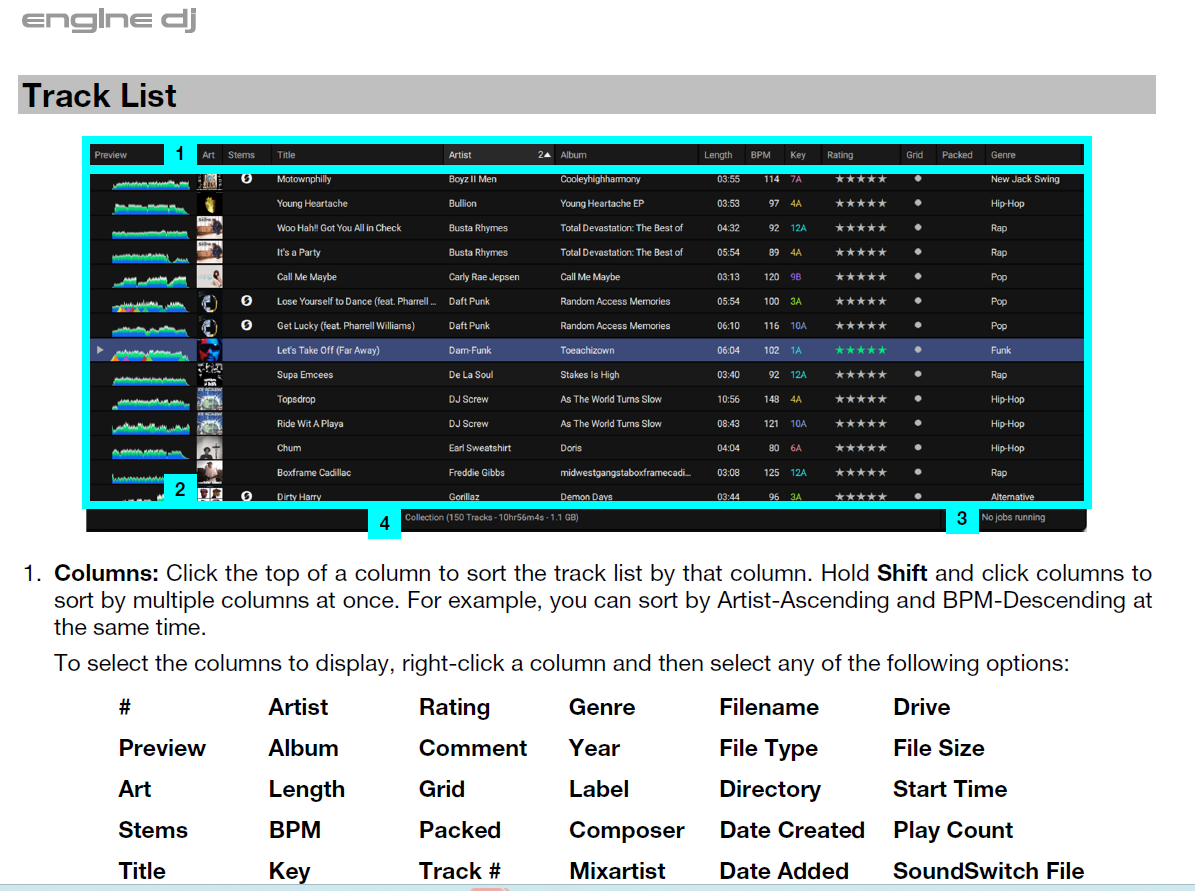Screen dimensions: 1195x891
Task: Set the star rating for Topsdrop
Action: pos(860,399)
